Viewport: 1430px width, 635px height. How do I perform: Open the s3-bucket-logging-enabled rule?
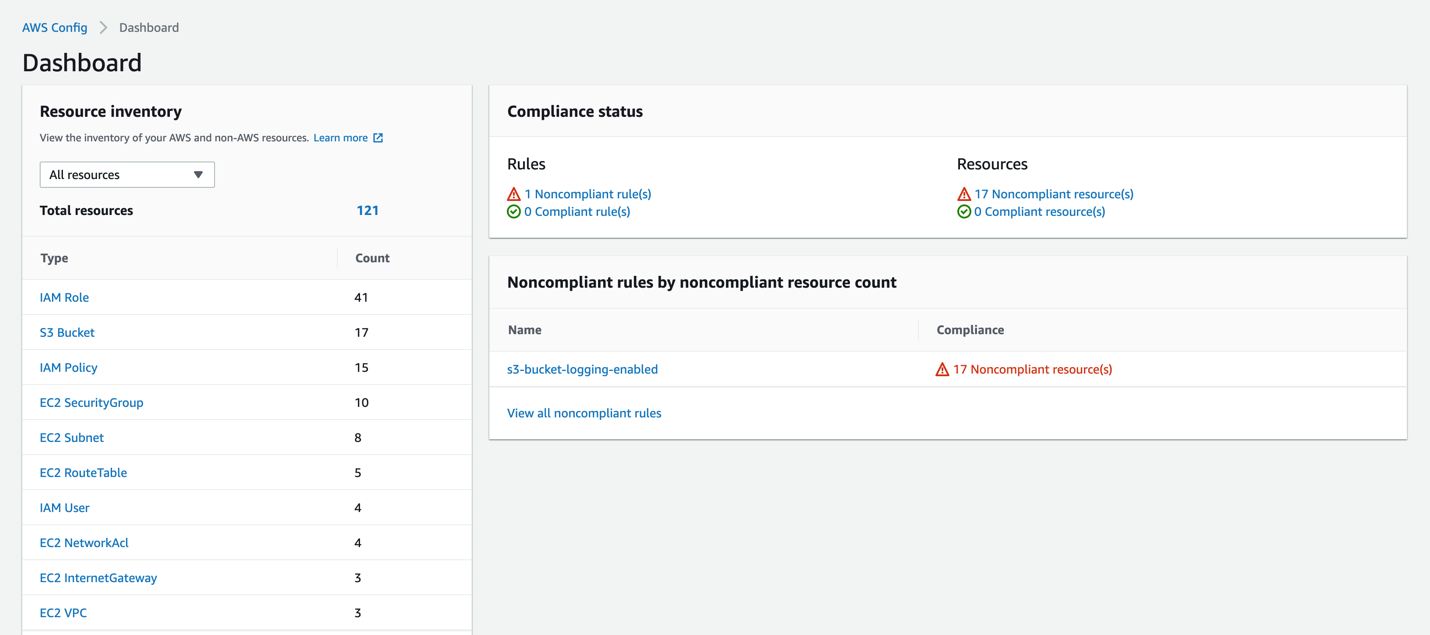click(582, 368)
